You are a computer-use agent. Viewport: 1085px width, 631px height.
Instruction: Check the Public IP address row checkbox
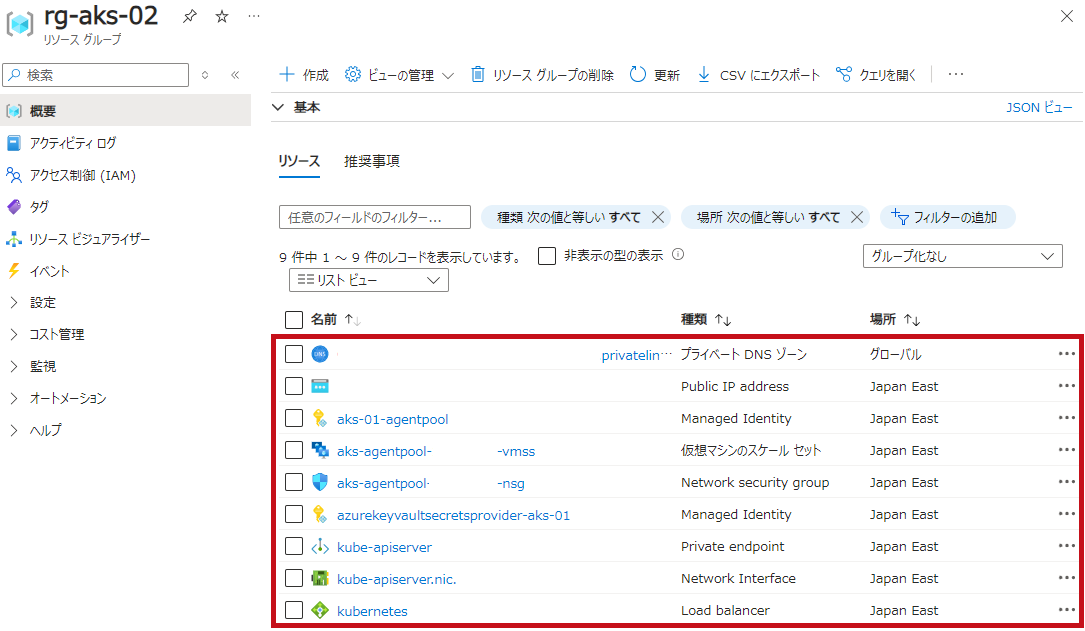point(294,386)
